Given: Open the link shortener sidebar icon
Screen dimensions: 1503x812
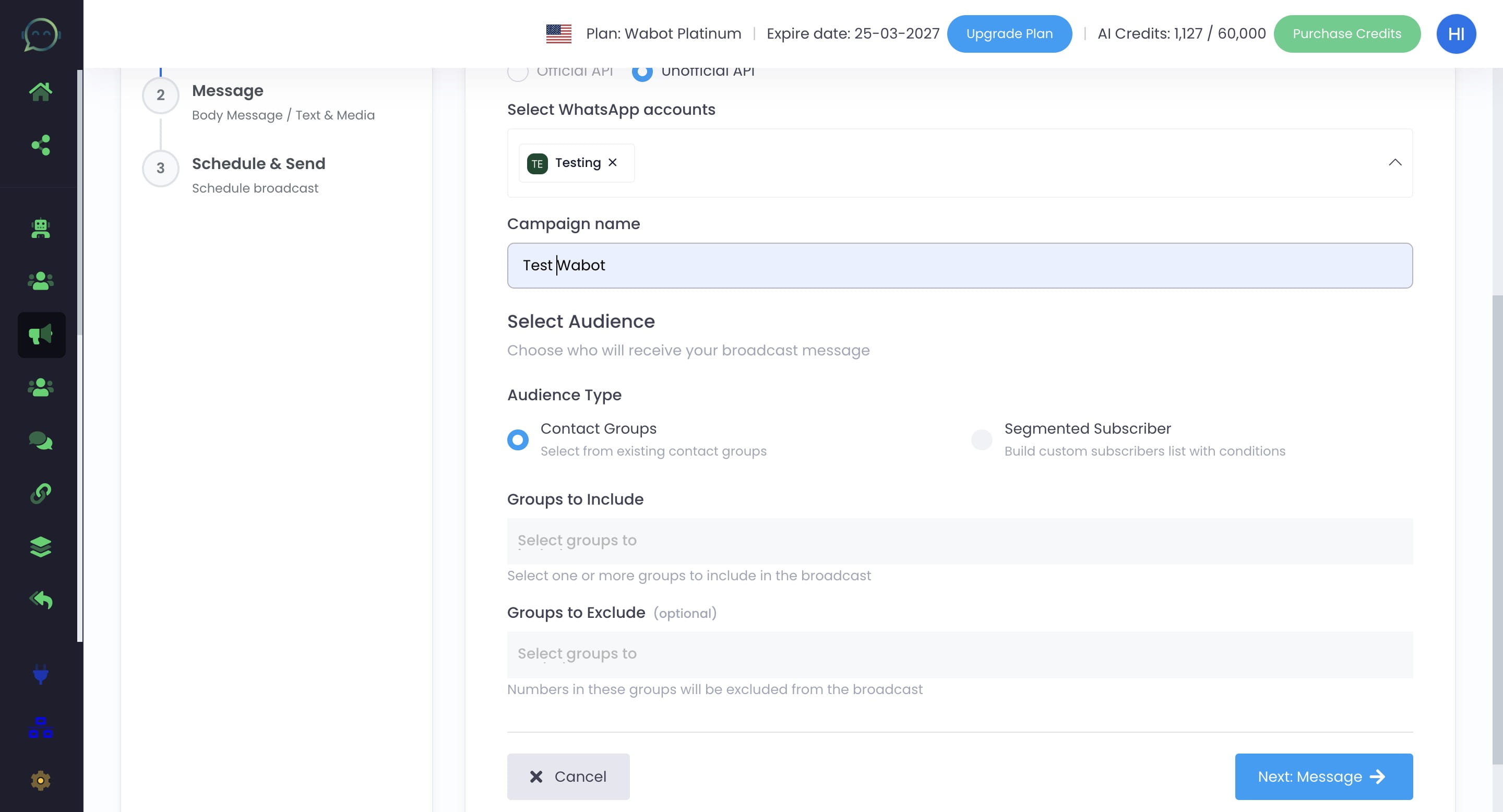Looking at the screenshot, I should tap(41, 494).
